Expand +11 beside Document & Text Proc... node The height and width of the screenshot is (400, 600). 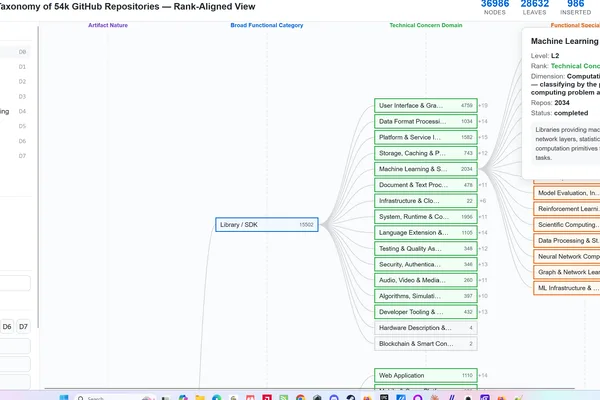[483, 185]
